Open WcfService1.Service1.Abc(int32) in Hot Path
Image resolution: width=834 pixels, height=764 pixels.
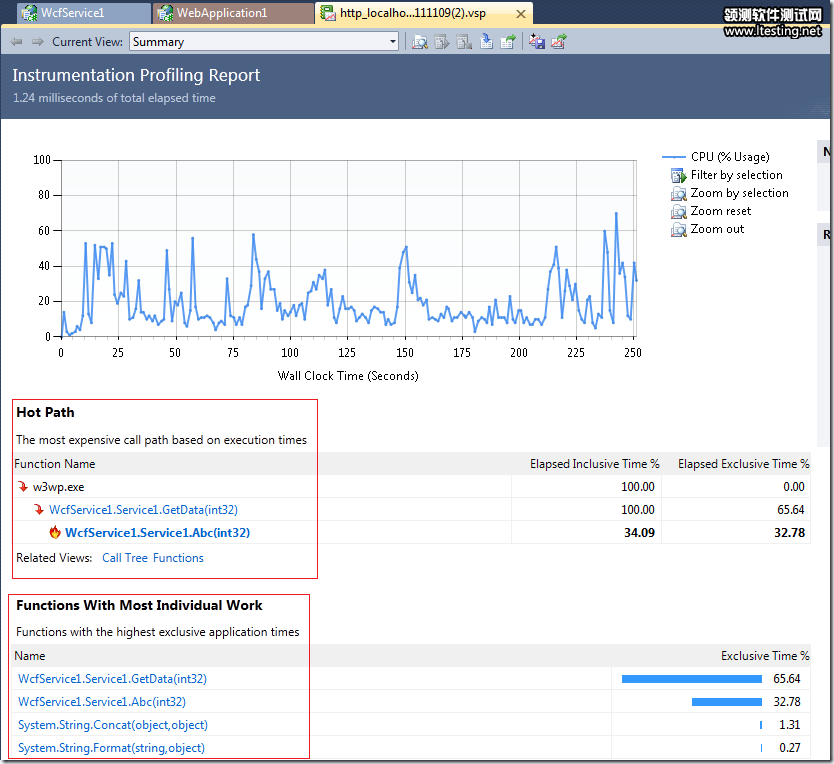[x=157, y=533]
